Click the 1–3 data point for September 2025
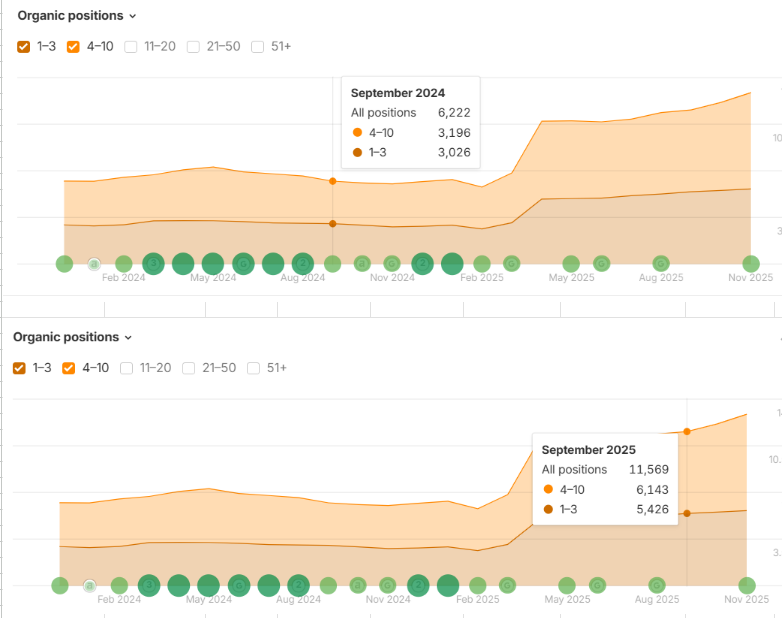This screenshot has height=618, width=782. [x=687, y=514]
